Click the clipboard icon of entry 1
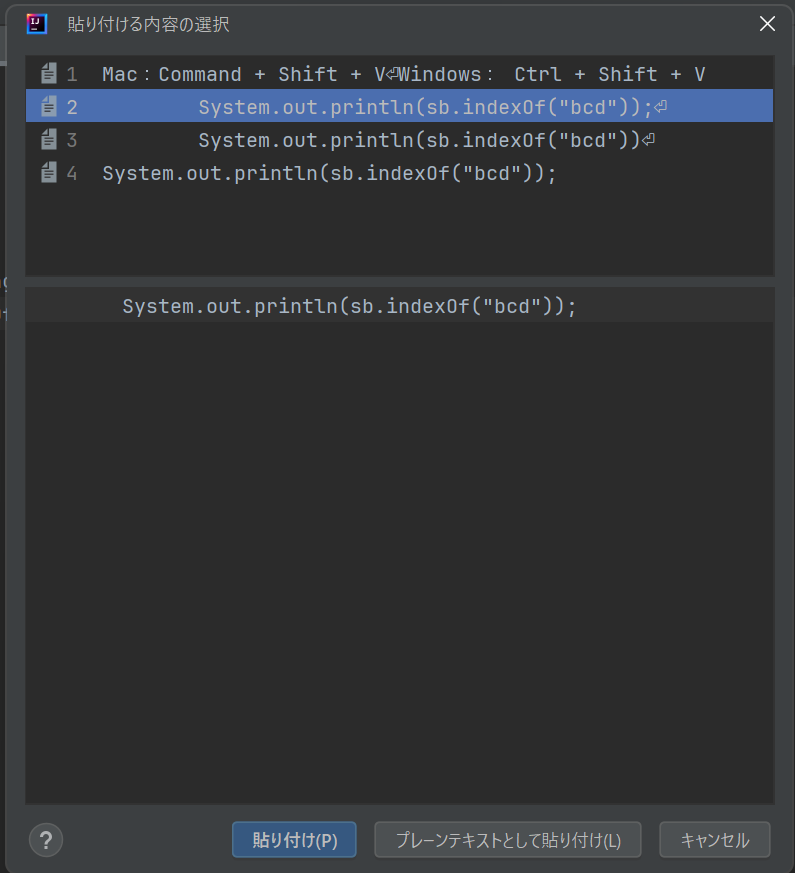The image size is (795, 873). coord(49,74)
